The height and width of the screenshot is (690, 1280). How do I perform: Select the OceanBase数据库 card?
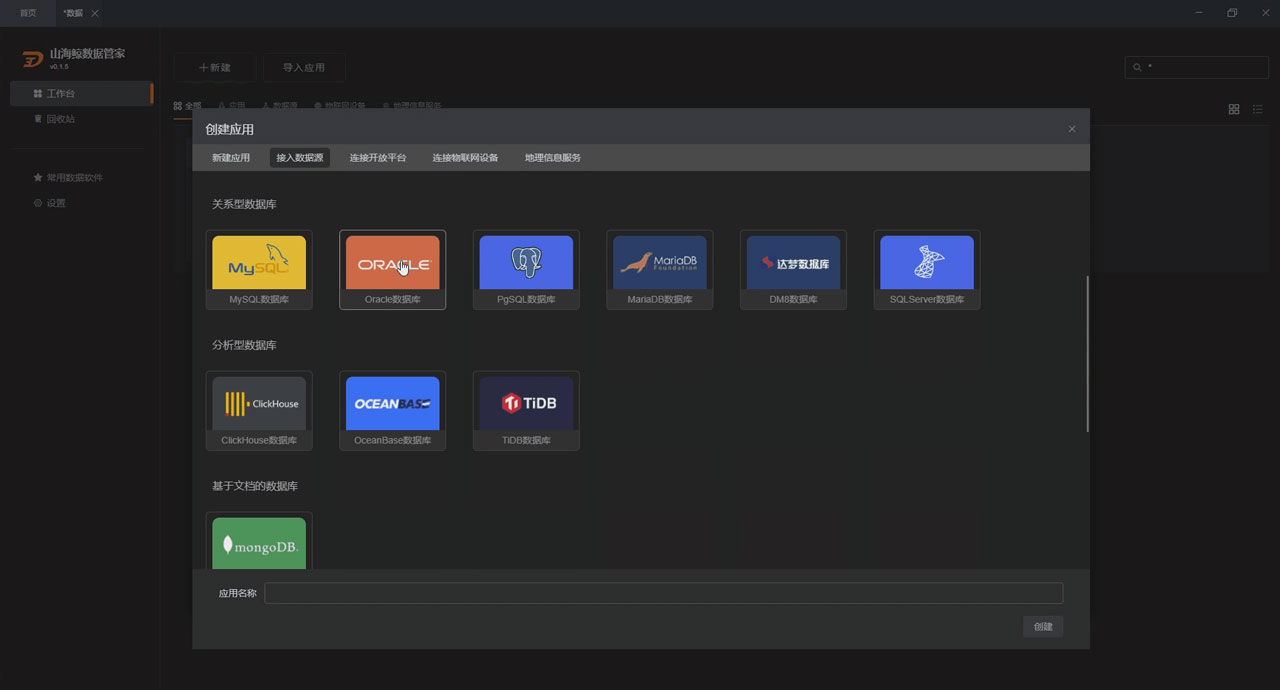pyautogui.click(x=392, y=411)
